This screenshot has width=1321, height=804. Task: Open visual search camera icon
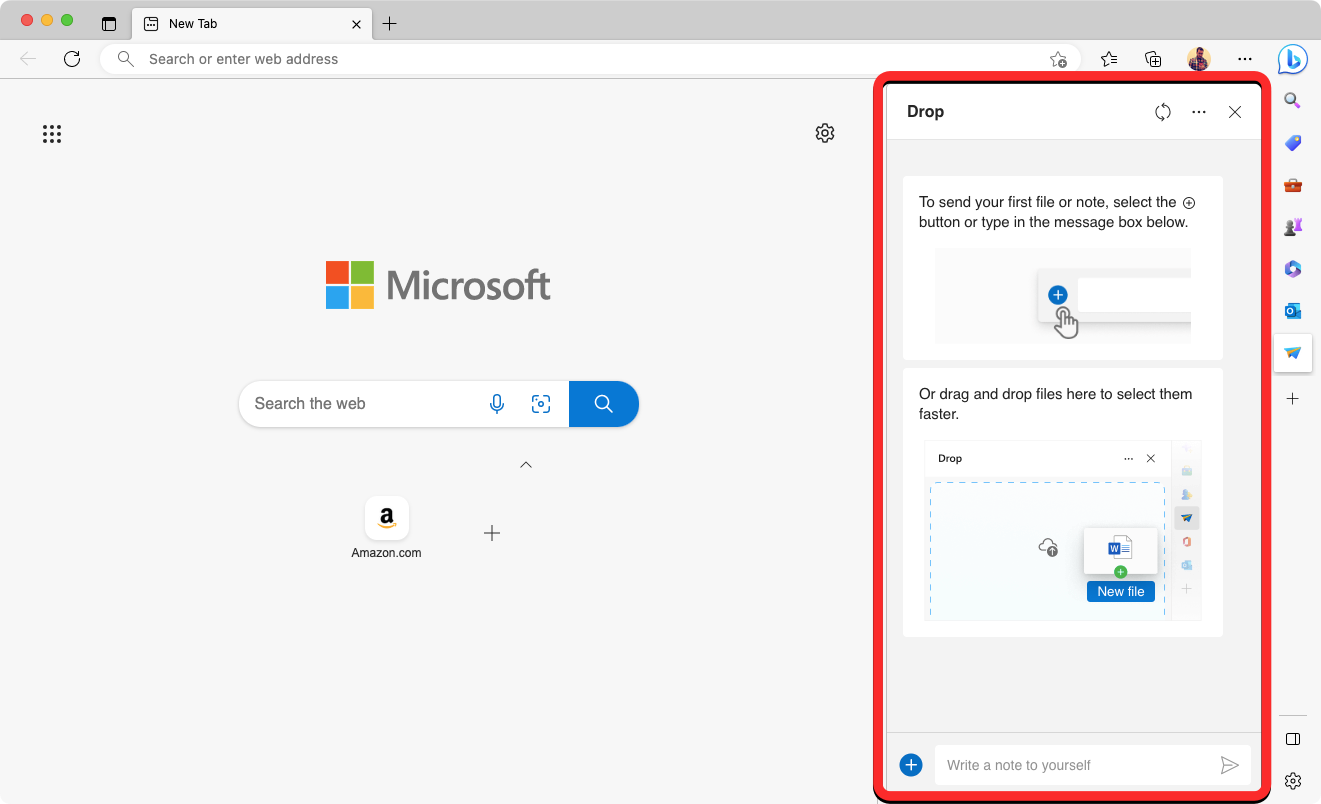point(541,404)
